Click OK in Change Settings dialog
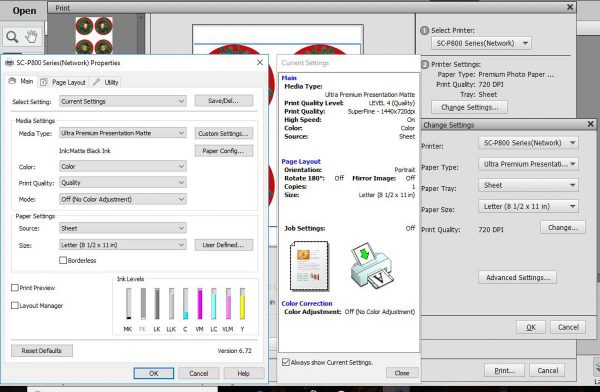The height and width of the screenshot is (392, 600). [531, 327]
